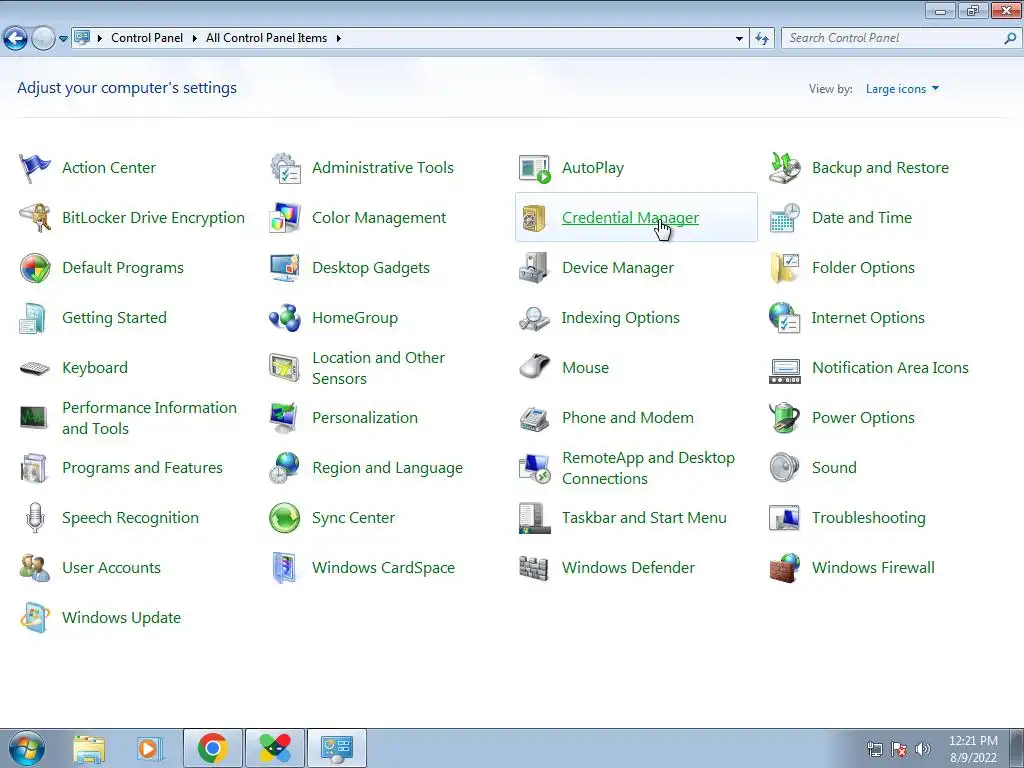1024x768 pixels.
Task: Open the Sync Center green icon
Action: pyautogui.click(x=285, y=518)
